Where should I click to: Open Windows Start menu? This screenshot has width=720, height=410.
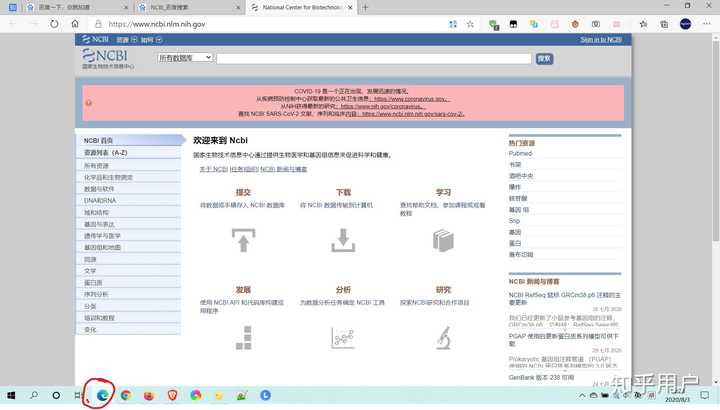[11, 395]
